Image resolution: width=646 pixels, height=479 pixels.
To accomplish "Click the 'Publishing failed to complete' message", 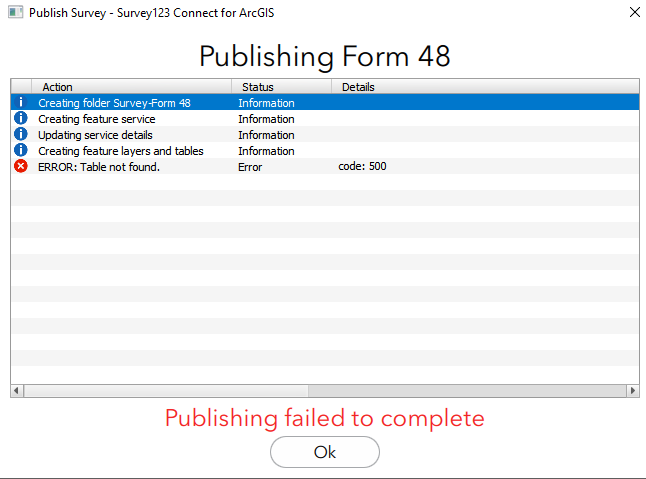I will (x=325, y=418).
